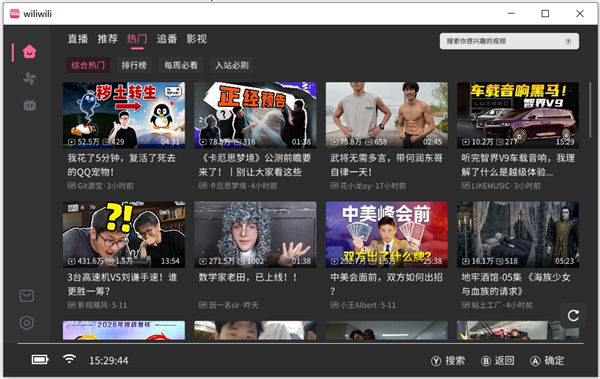Click title 《卡厄思梦境》公测前瞻要来了

pos(255,165)
